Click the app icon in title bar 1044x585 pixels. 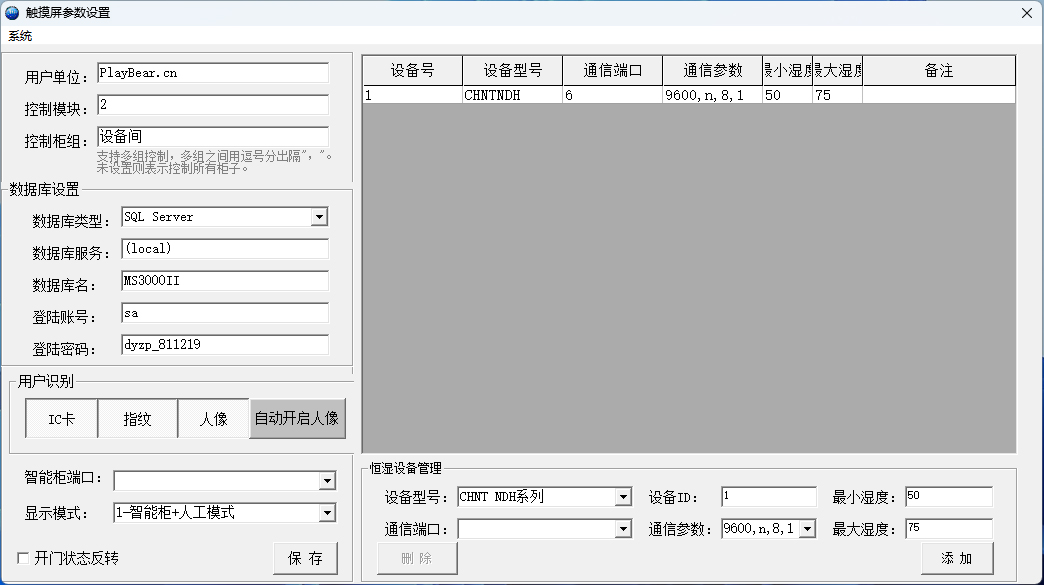[12, 13]
